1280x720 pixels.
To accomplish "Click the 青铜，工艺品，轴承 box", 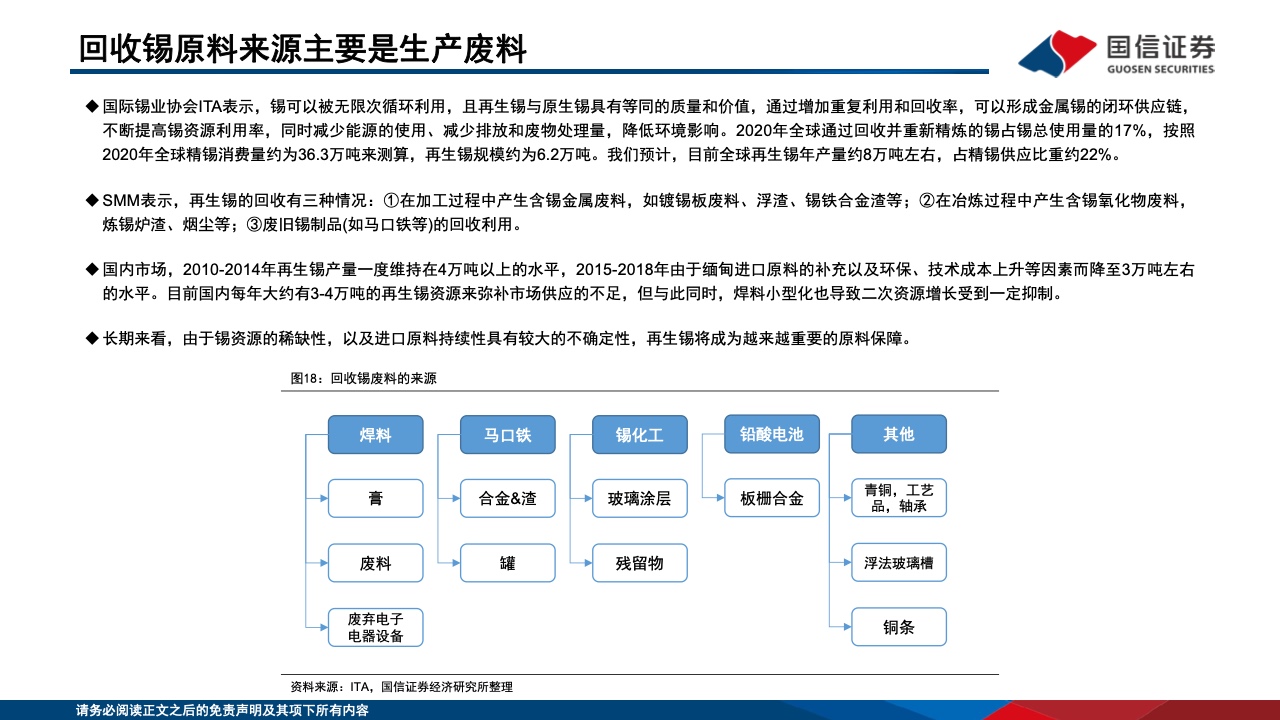I will [x=898, y=498].
